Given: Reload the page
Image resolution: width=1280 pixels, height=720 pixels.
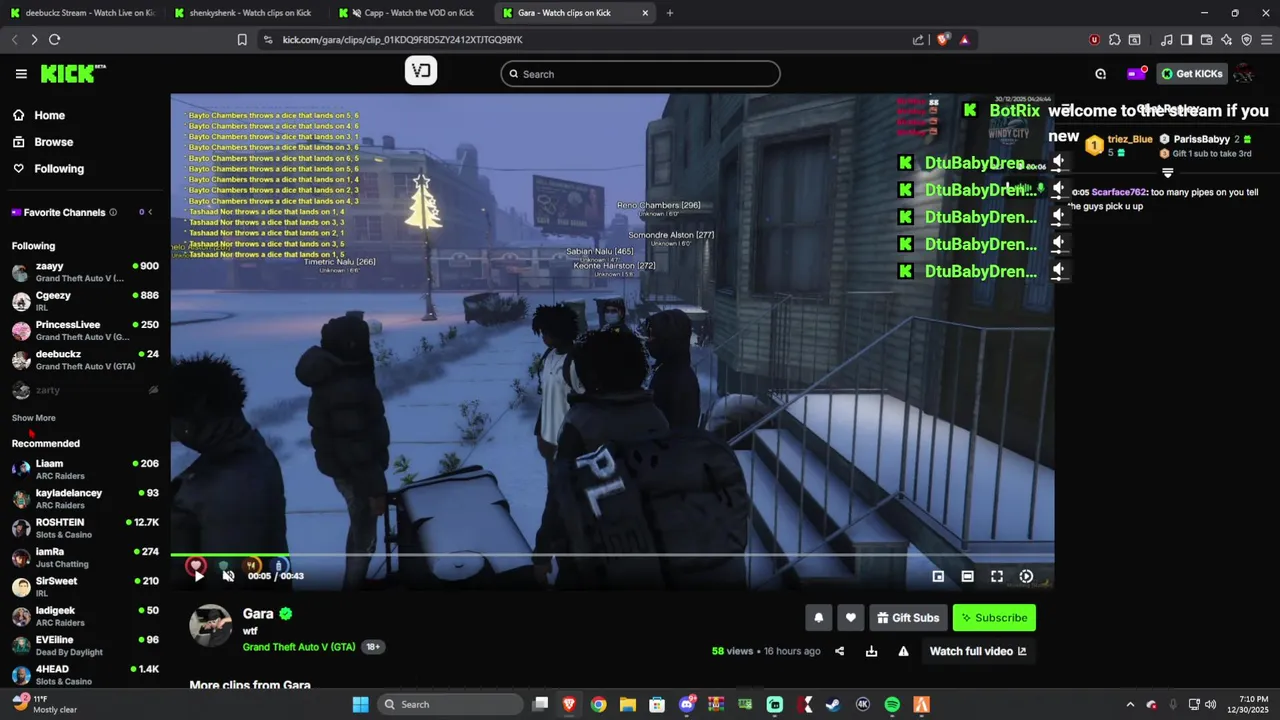Looking at the screenshot, I should (x=54, y=40).
